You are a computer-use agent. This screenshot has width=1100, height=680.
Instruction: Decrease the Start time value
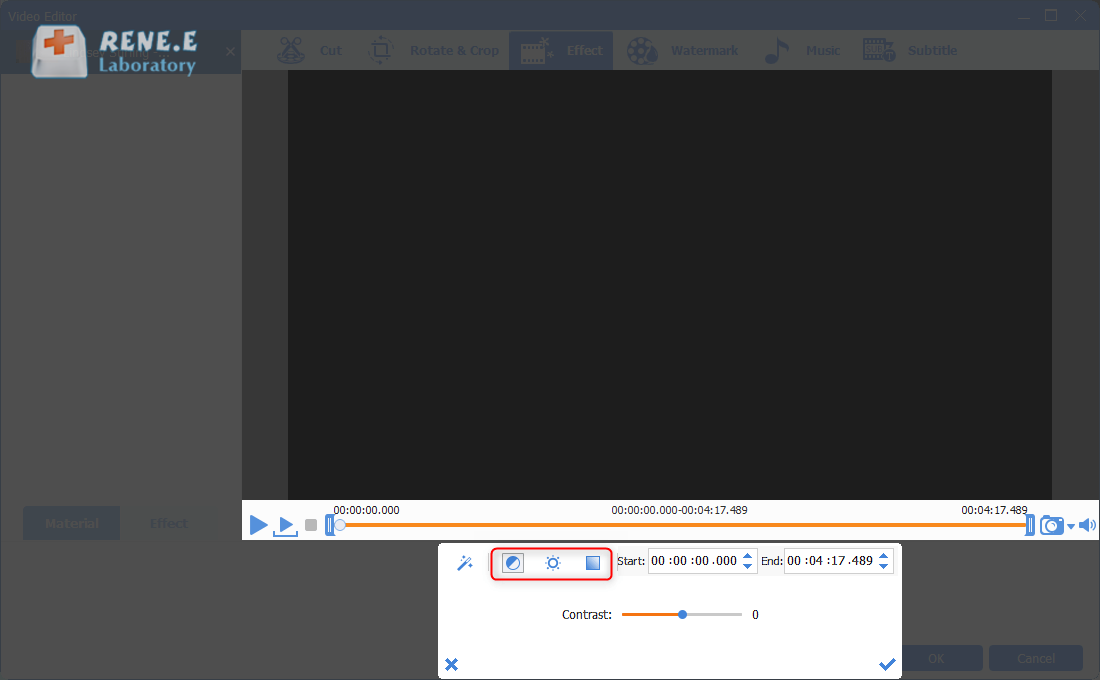[748, 566]
